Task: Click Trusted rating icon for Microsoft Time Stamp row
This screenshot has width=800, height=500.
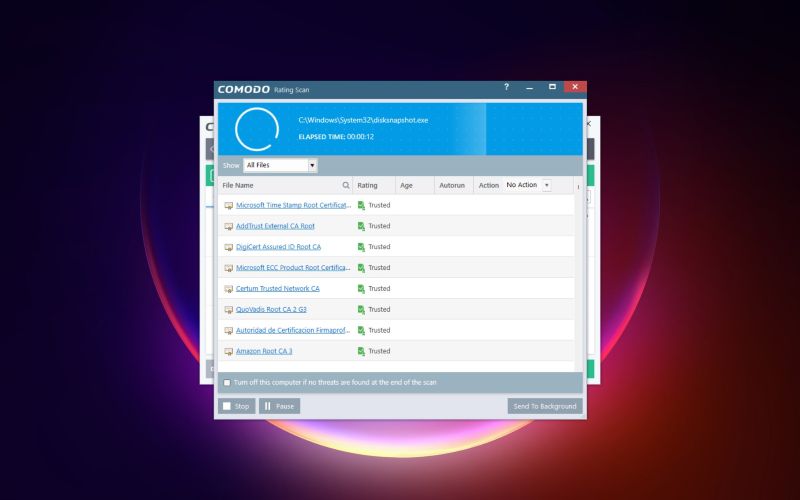Action: pos(361,206)
